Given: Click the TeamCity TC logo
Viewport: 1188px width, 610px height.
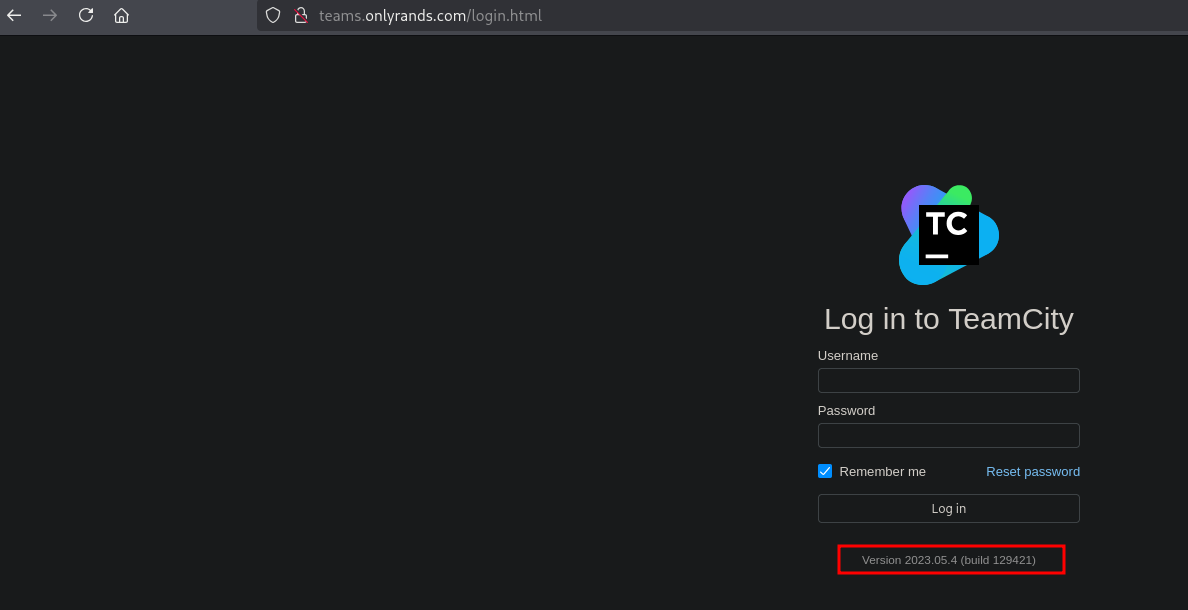Looking at the screenshot, I should click(x=948, y=235).
